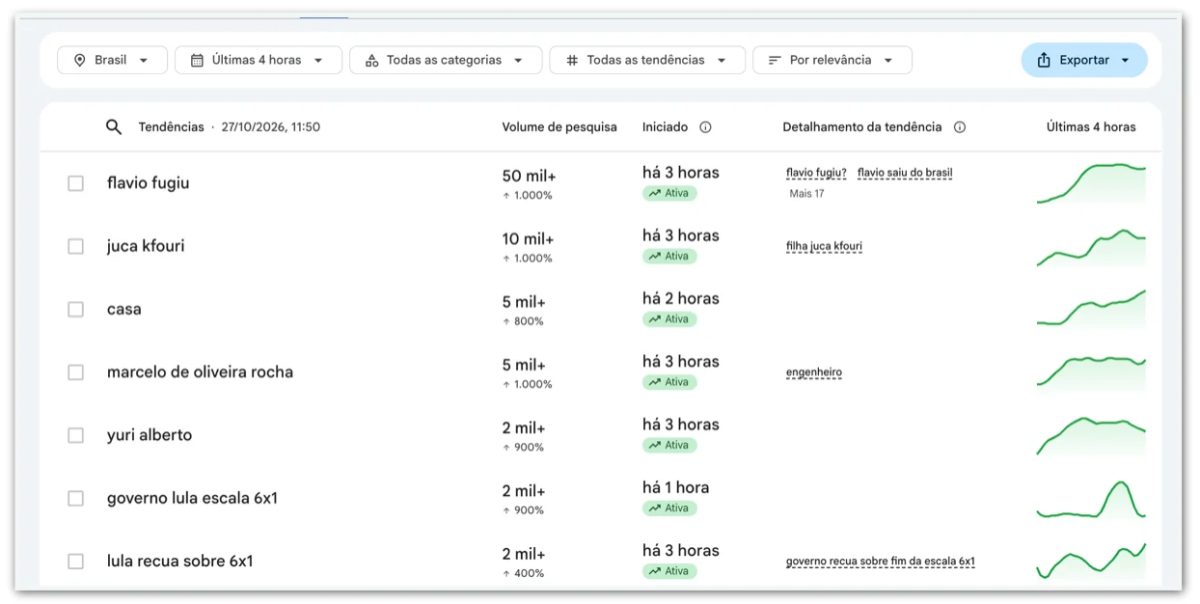Image resolution: width=1200 pixels, height=604 pixels.
Task: Click the juca kfouri sparkline chart
Action: point(1091,247)
